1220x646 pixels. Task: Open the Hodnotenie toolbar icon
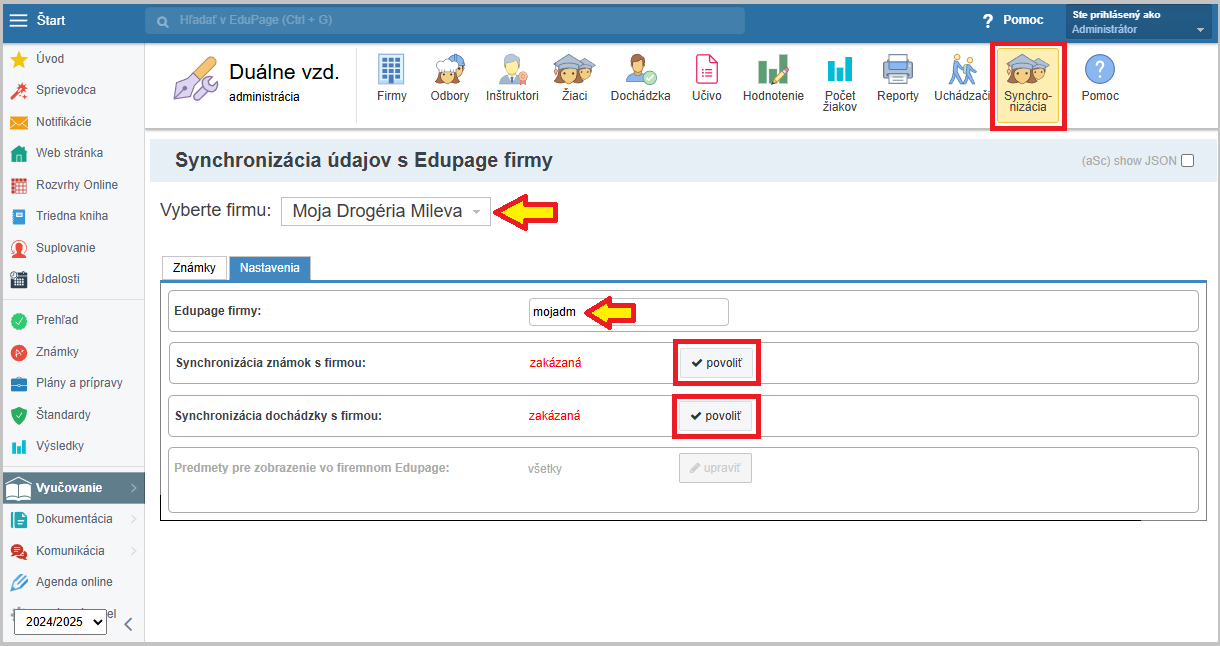(773, 78)
